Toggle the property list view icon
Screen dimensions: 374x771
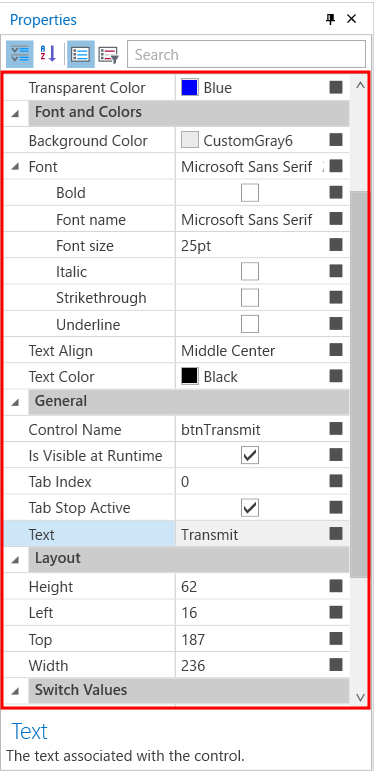(80, 54)
